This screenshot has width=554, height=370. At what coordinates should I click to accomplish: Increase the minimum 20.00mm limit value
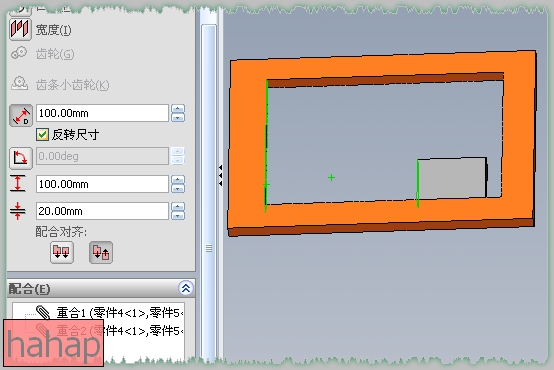coord(178,207)
